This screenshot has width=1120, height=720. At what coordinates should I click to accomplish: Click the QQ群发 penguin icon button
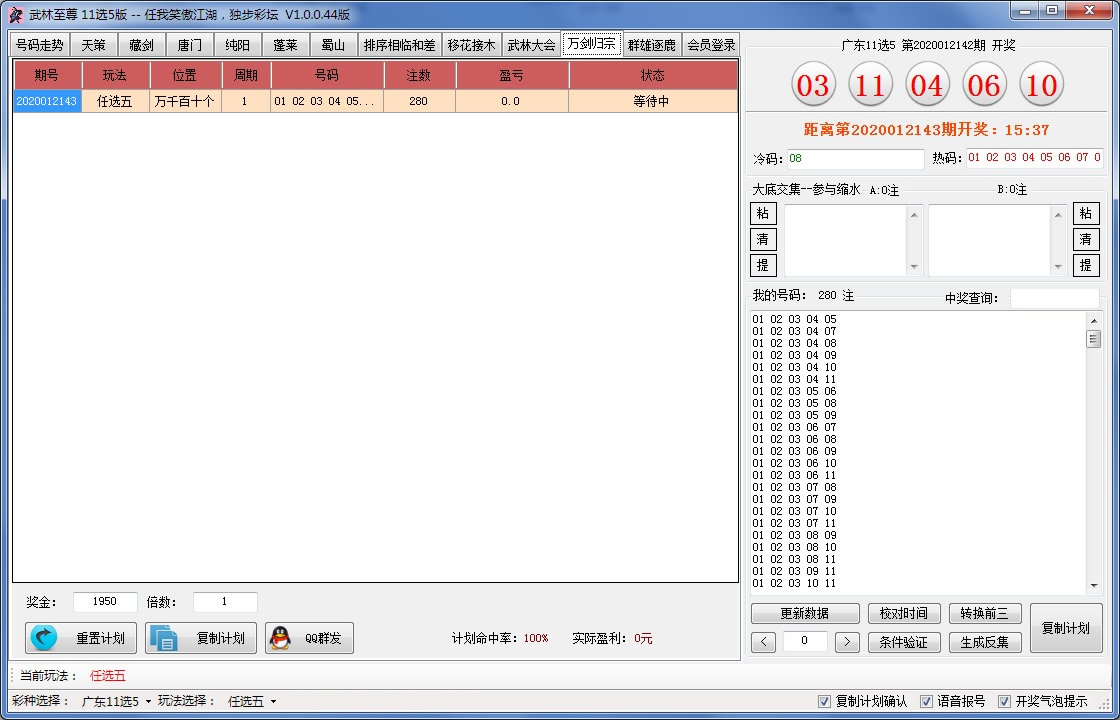coord(309,638)
